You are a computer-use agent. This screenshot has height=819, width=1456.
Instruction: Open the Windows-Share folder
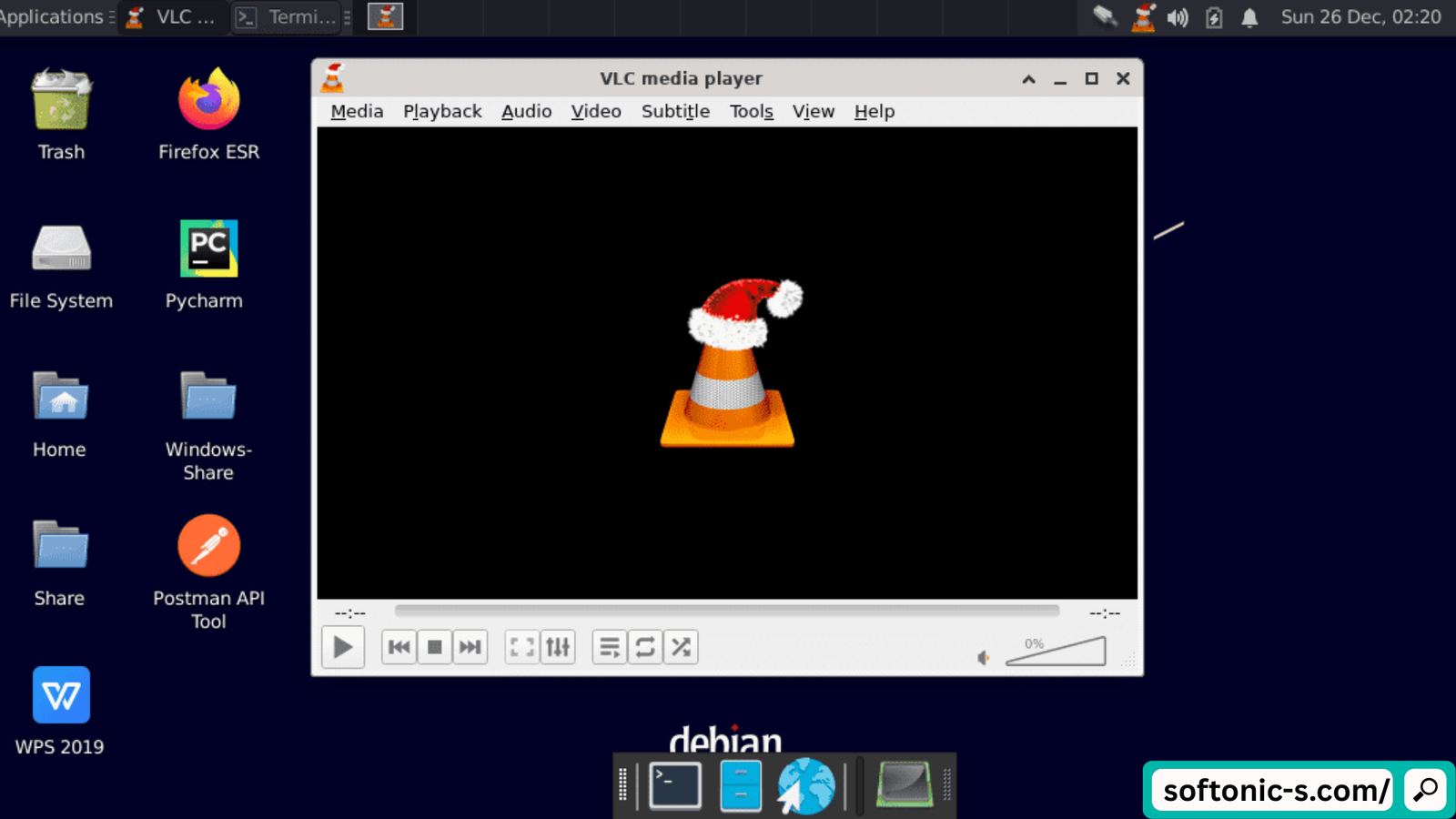(x=208, y=425)
